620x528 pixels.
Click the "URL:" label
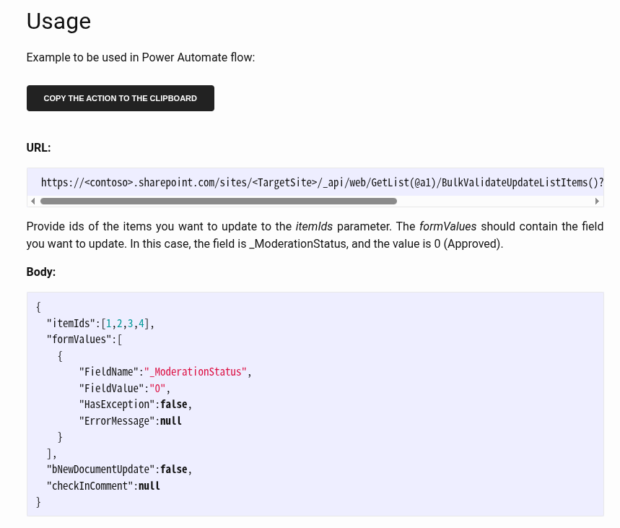pos(38,148)
